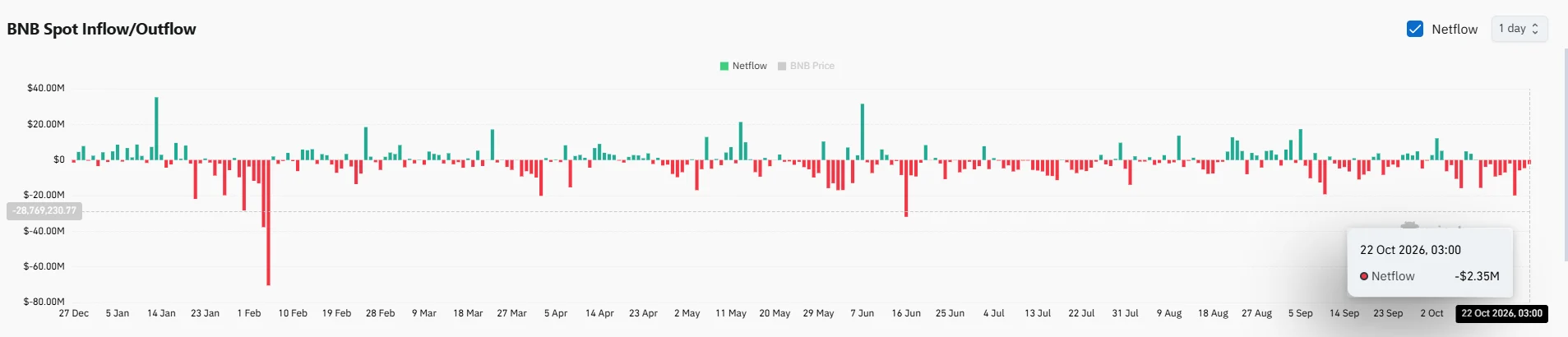The image size is (1568, 337).
Task: Click the BNB Spot Inflow/Outflow title
Action: pyautogui.click(x=102, y=29)
